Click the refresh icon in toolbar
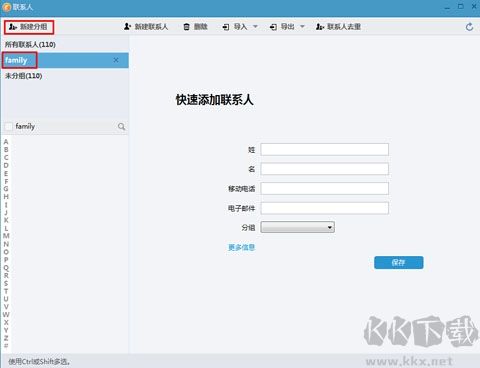Viewport: 480px width, 368px height. tap(469, 27)
